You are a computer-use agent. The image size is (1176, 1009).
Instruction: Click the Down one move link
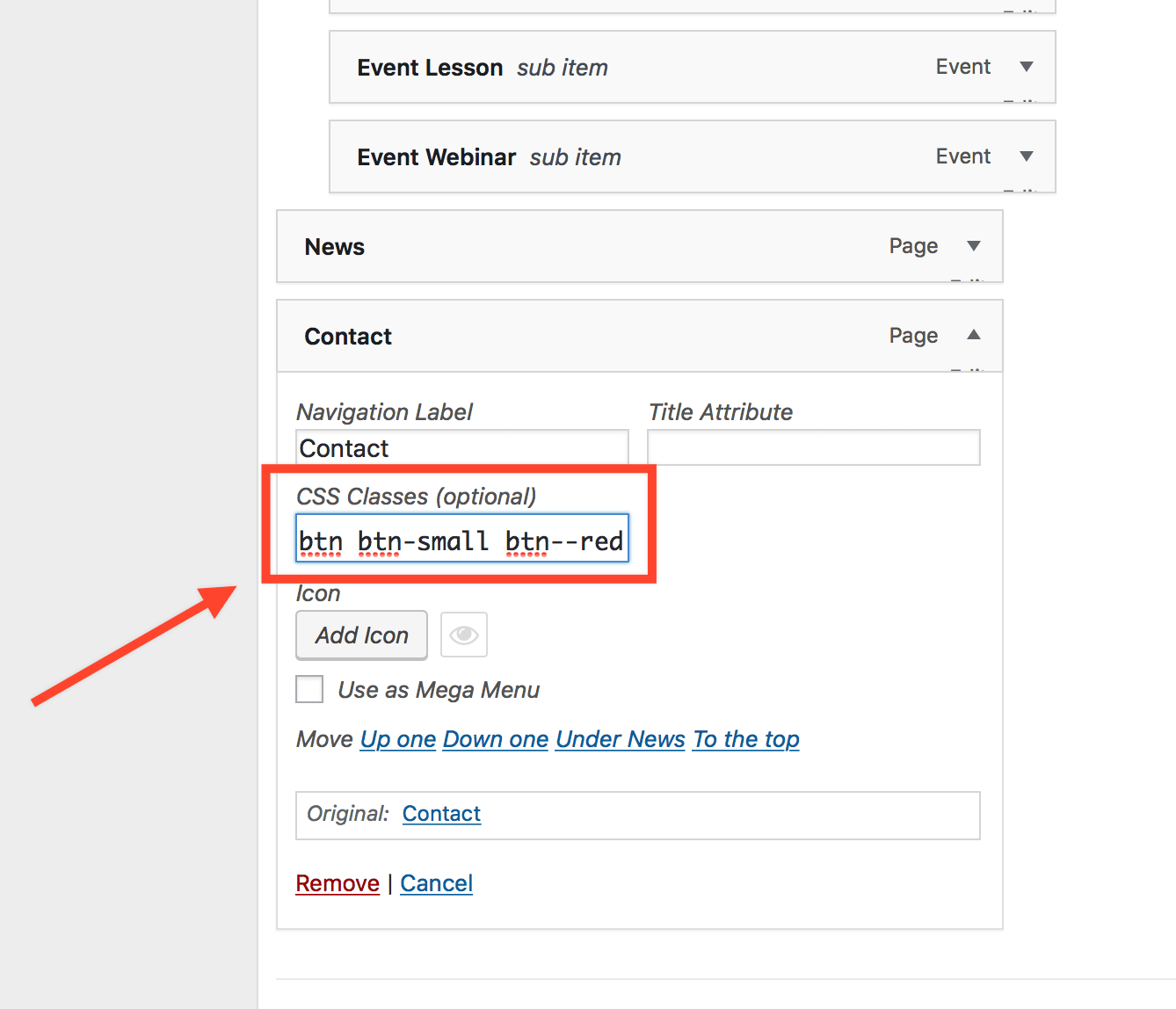[496, 739]
